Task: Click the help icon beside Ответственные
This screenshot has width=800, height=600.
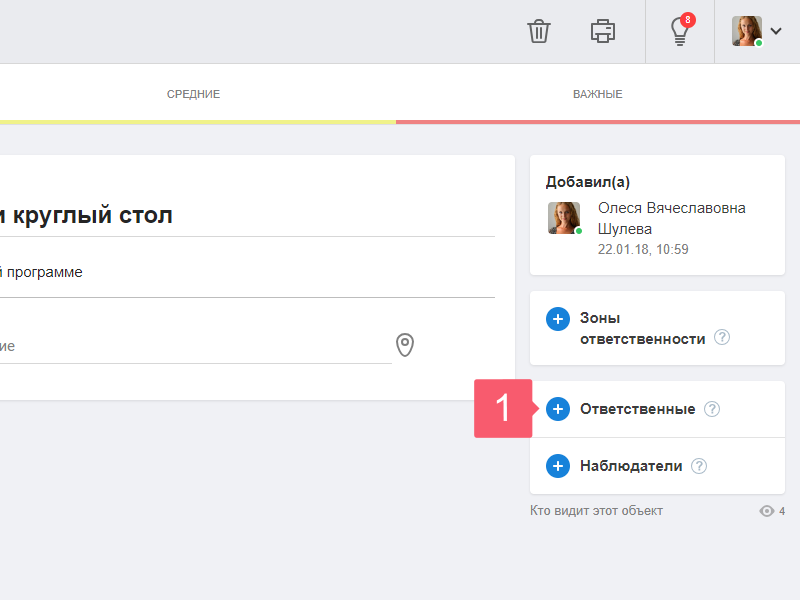Action: 712,409
